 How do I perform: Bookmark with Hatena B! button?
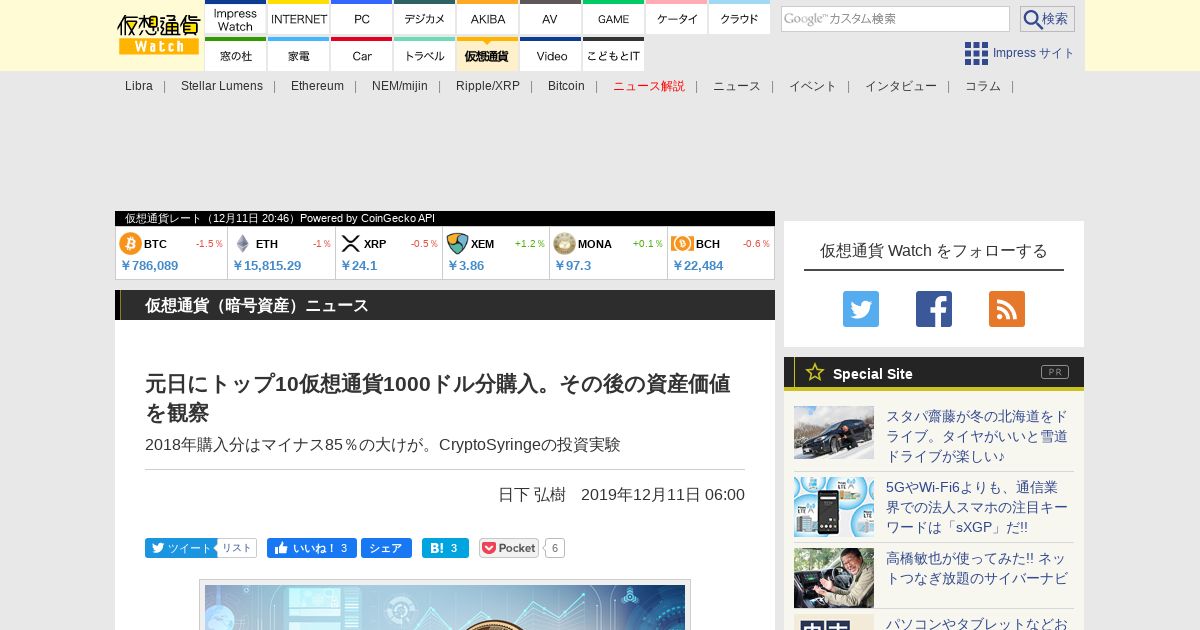coord(445,548)
